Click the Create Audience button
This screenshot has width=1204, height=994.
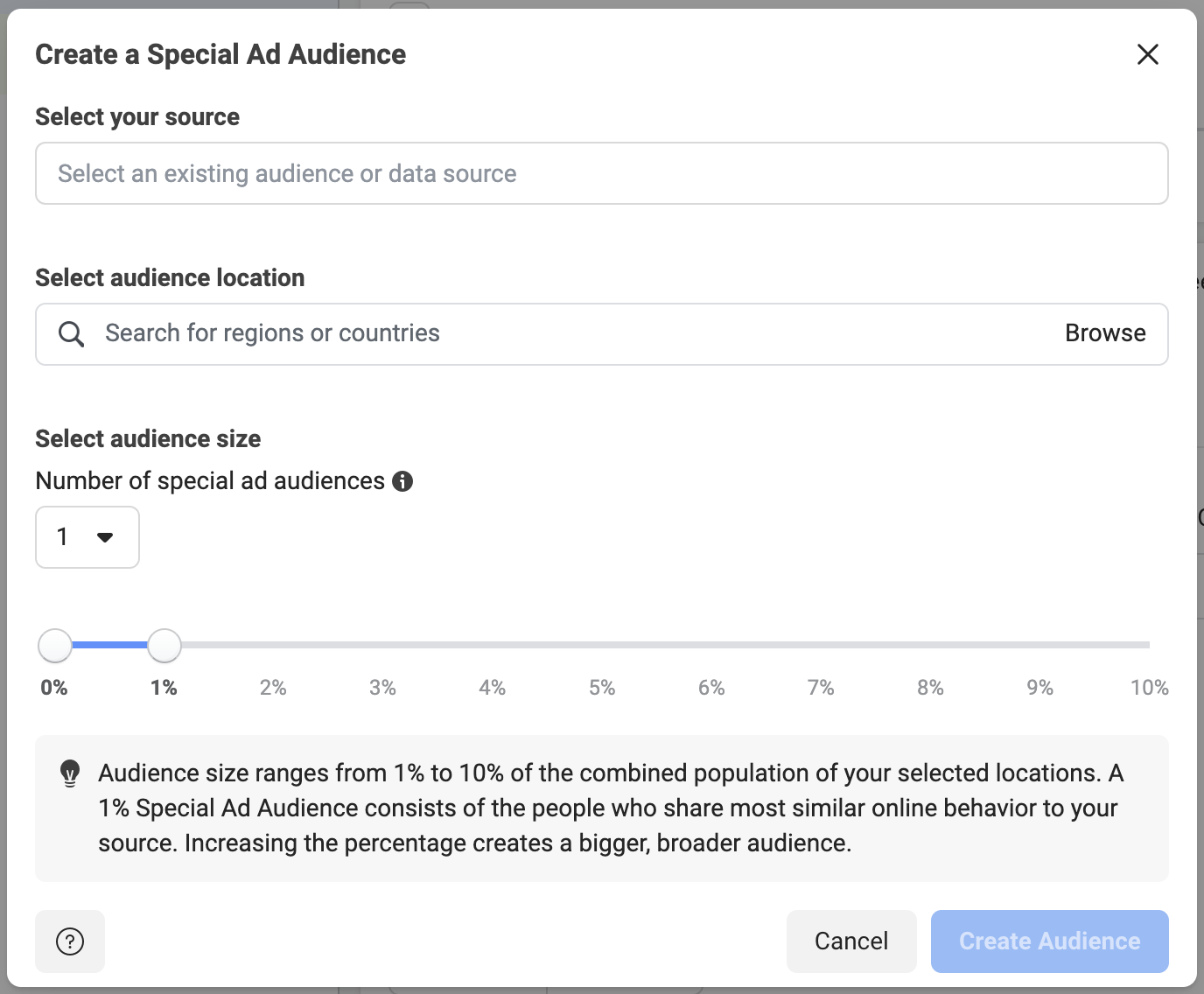coord(1050,941)
